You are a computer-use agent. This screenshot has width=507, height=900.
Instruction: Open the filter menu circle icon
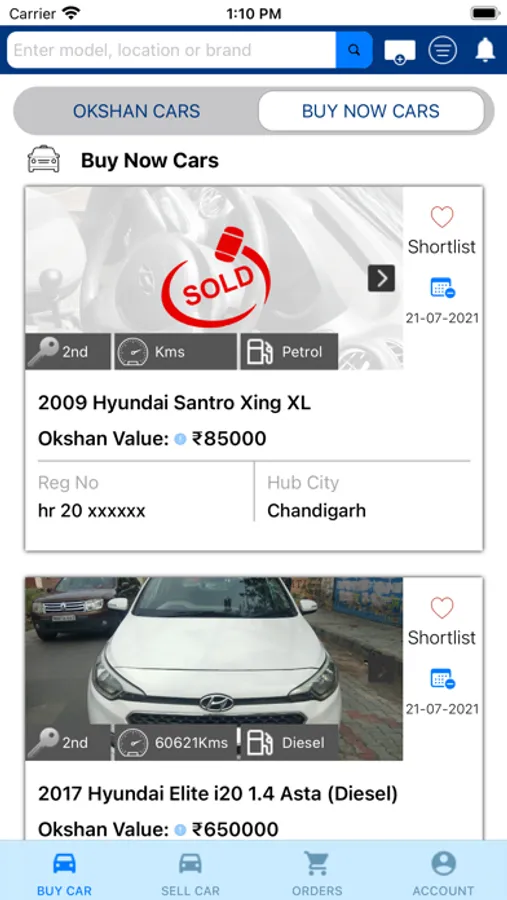443,51
